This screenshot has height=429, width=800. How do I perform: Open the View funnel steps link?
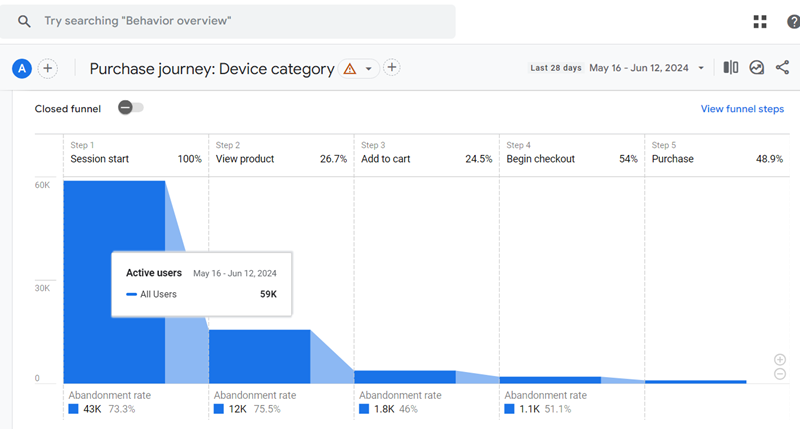[x=742, y=109]
